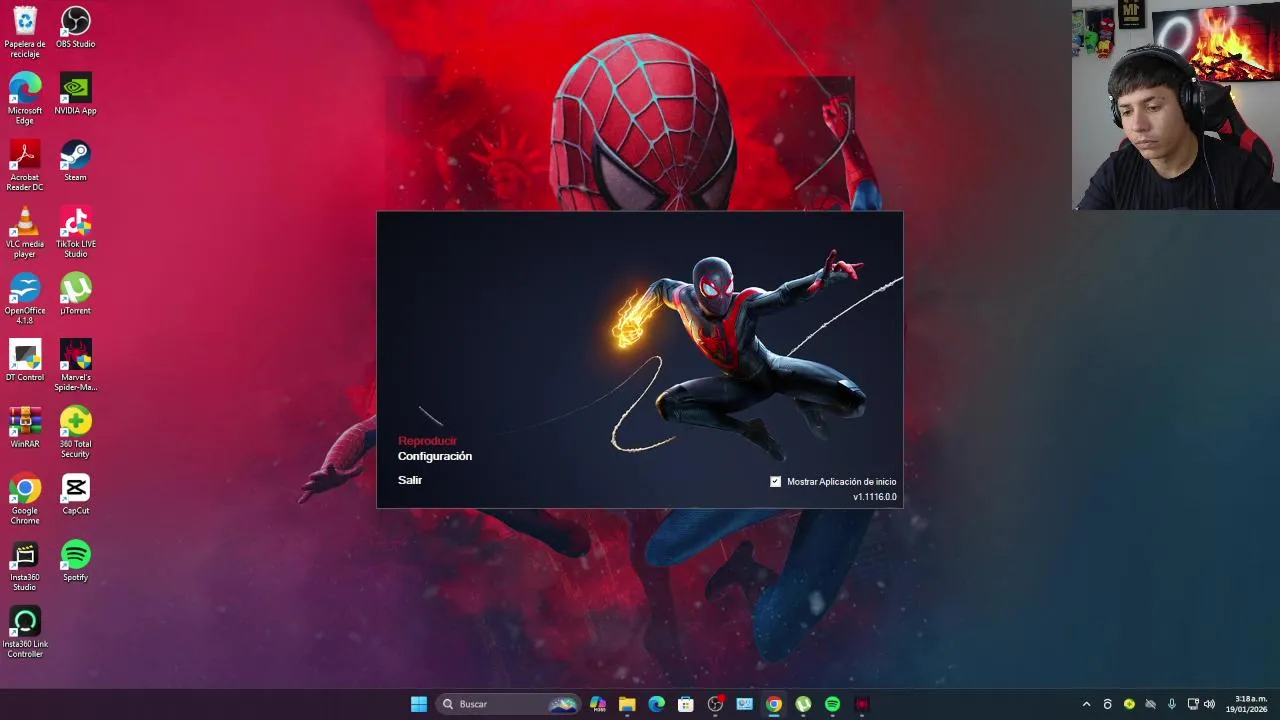Image resolution: width=1280 pixels, height=720 pixels.
Task: Select Insta360 Link Controller desktop icon
Action: pyautogui.click(x=25, y=633)
